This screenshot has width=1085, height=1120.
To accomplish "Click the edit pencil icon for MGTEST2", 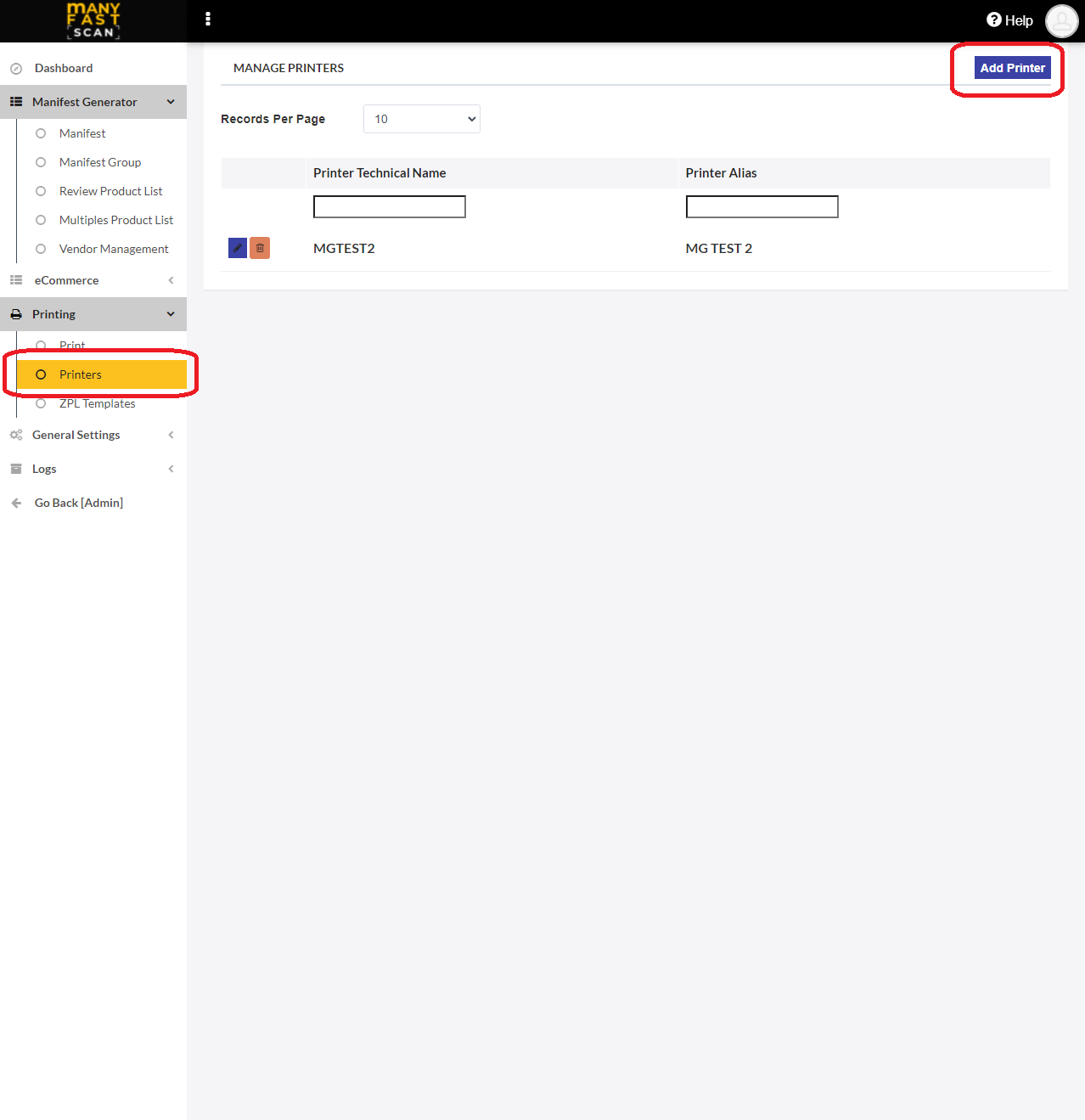I will [x=238, y=248].
